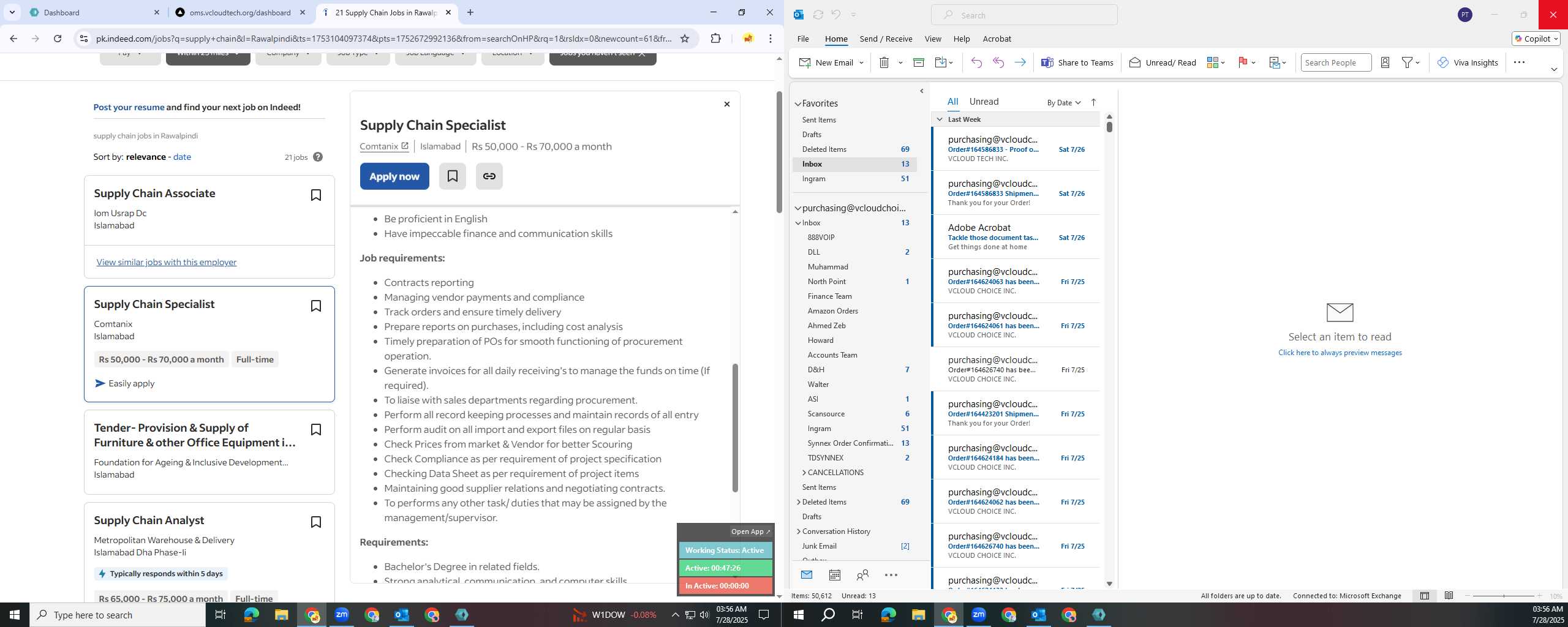Screen dimensions: 1568x627
Task: Open Chrome tab search dropdown
Action: [12, 12]
